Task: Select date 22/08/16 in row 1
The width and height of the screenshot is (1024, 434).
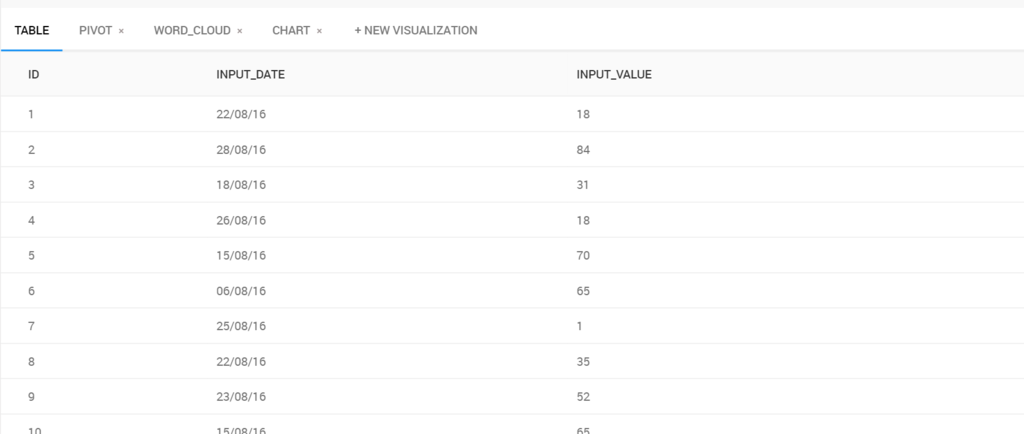Action: (241, 114)
